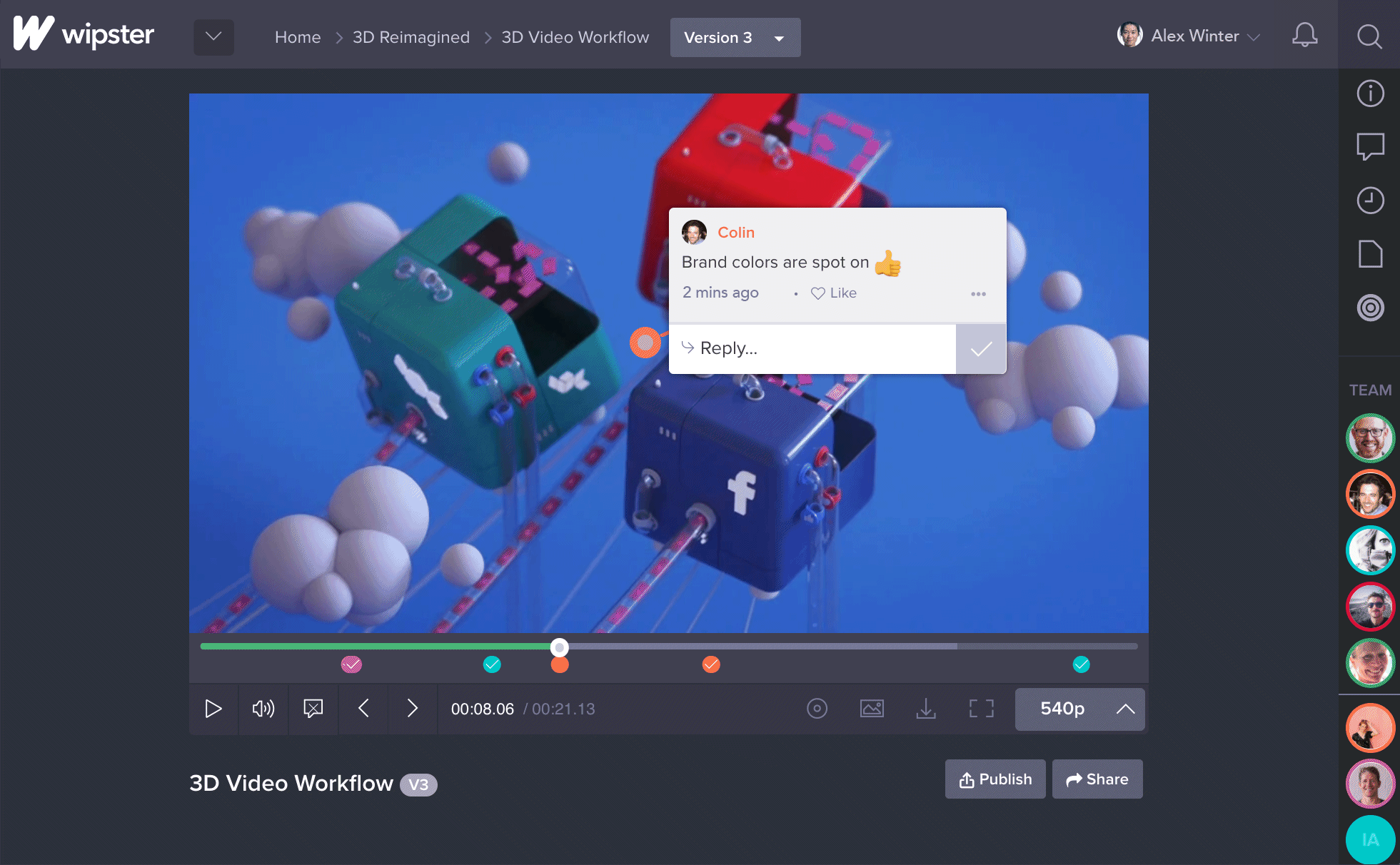The width and height of the screenshot is (1400, 865).
Task: Step back with the previous arrow
Action: coord(363,709)
